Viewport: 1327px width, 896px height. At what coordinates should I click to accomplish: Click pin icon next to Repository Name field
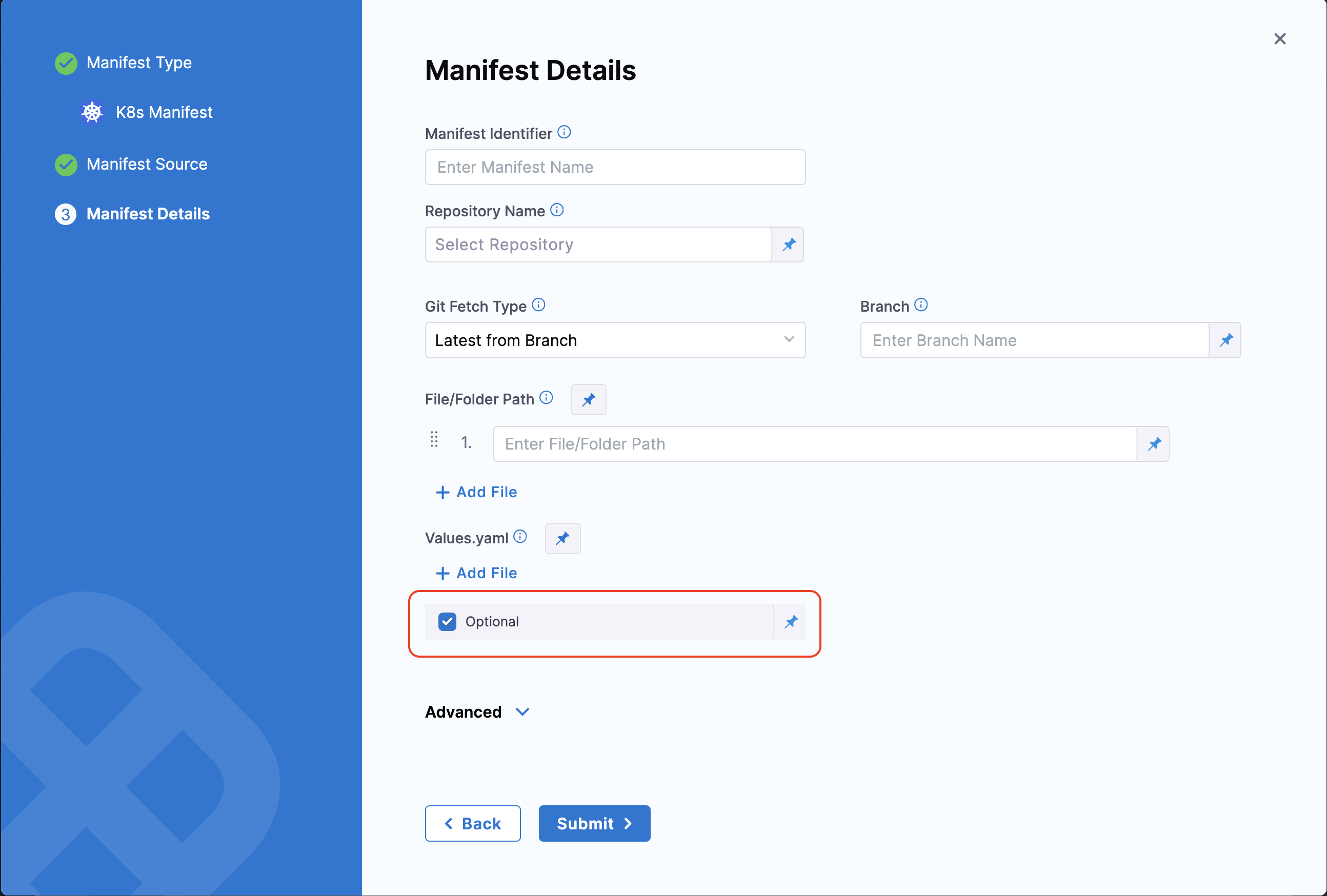pyautogui.click(x=789, y=245)
